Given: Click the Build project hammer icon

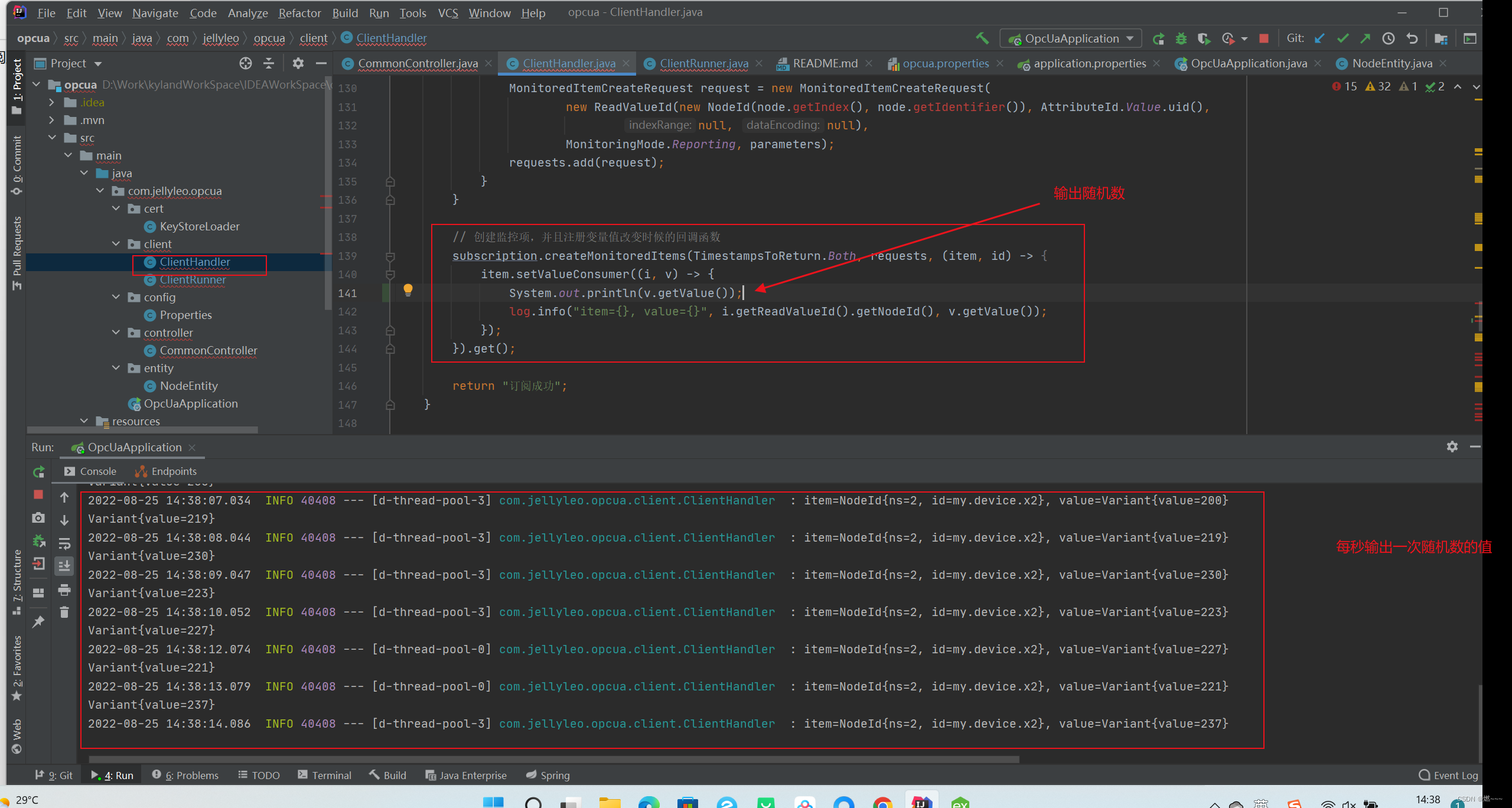Looking at the screenshot, I should [982, 38].
